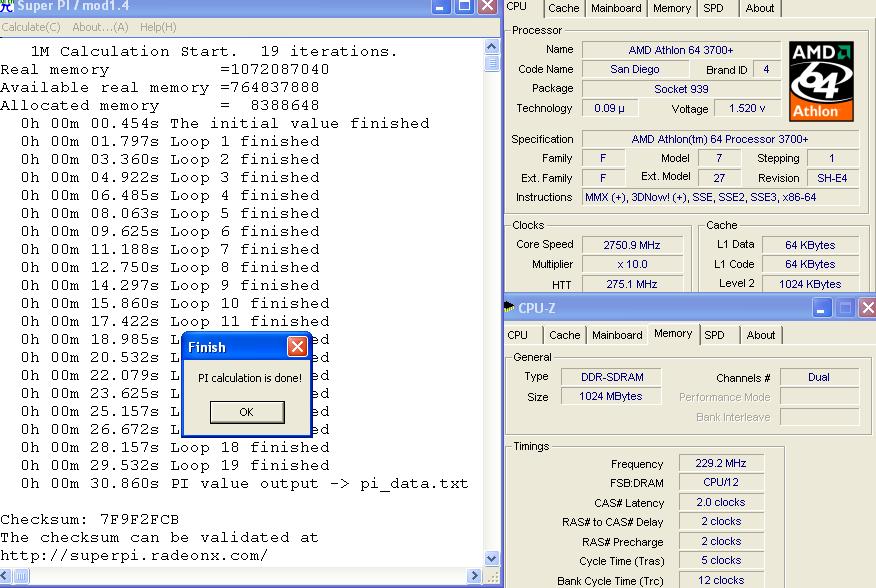The width and height of the screenshot is (876, 588).
Task: Switch to Cache tab in lower CPU-Z window
Action: click(564, 335)
